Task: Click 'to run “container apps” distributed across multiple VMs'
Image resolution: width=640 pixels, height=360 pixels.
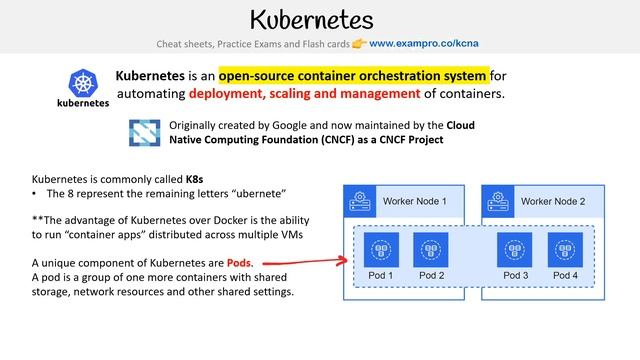Action: 167,235
